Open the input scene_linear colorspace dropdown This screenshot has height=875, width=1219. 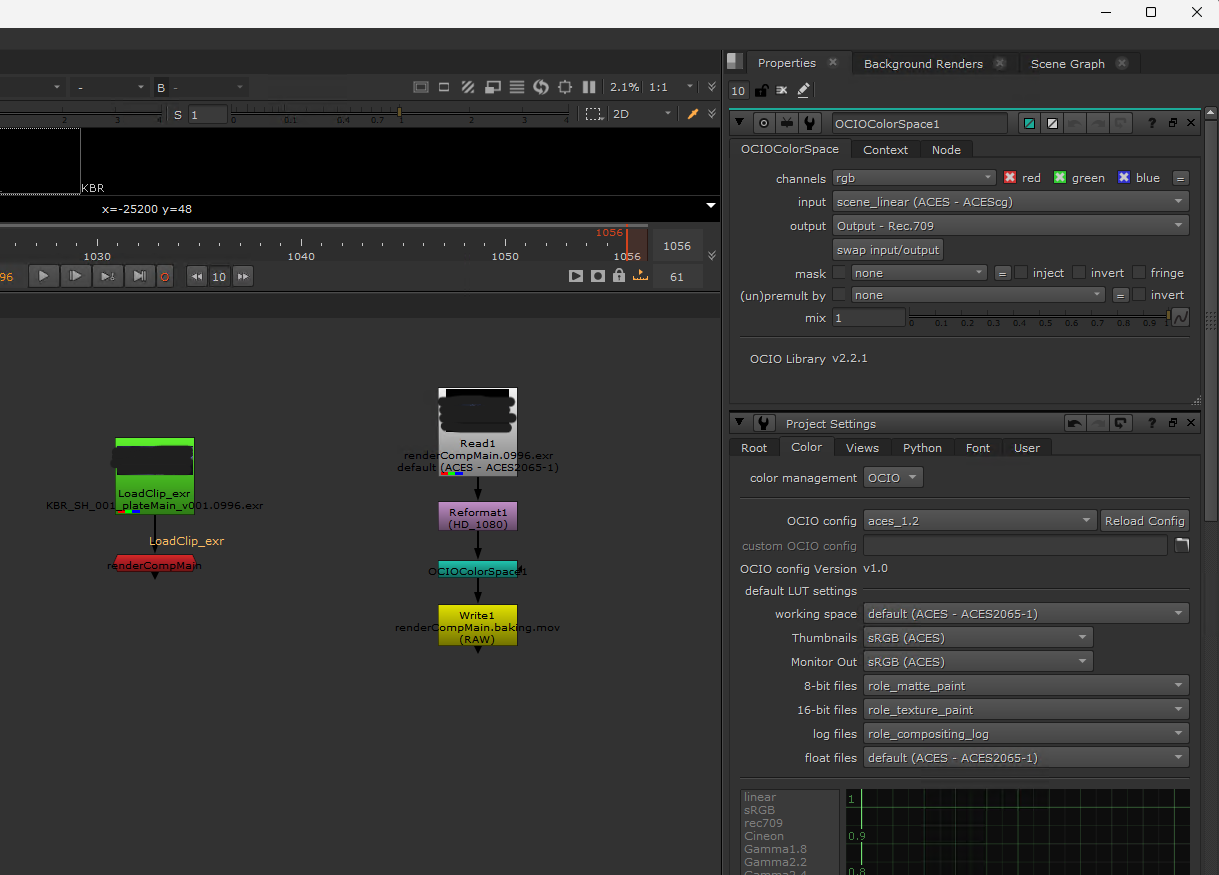[1010, 201]
